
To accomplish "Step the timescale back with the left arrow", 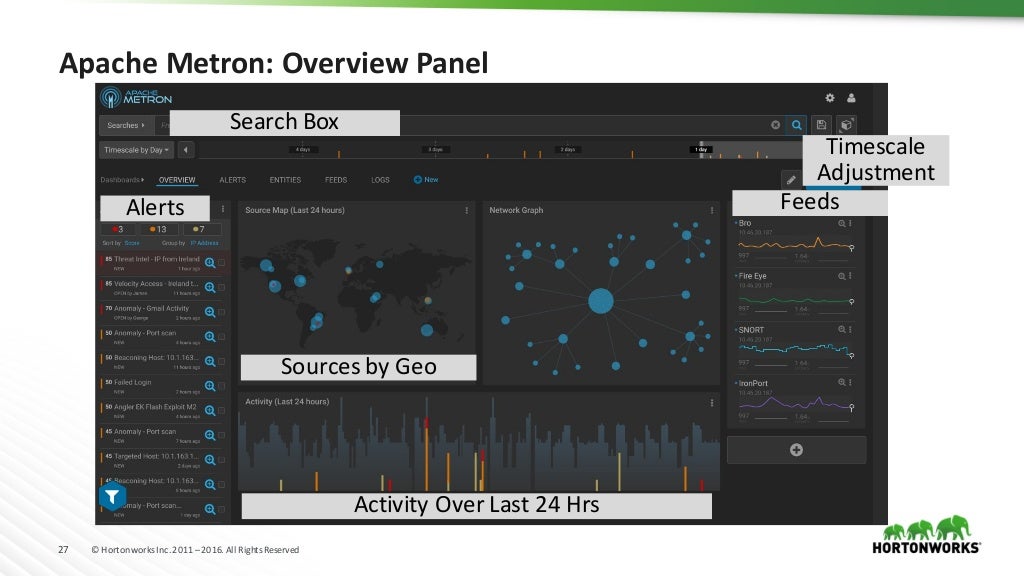I will pos(186,150).
